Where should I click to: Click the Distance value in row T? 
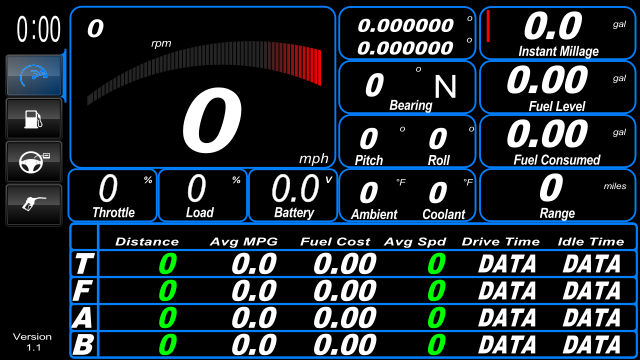pyautogui.click(x=168, y=264)
